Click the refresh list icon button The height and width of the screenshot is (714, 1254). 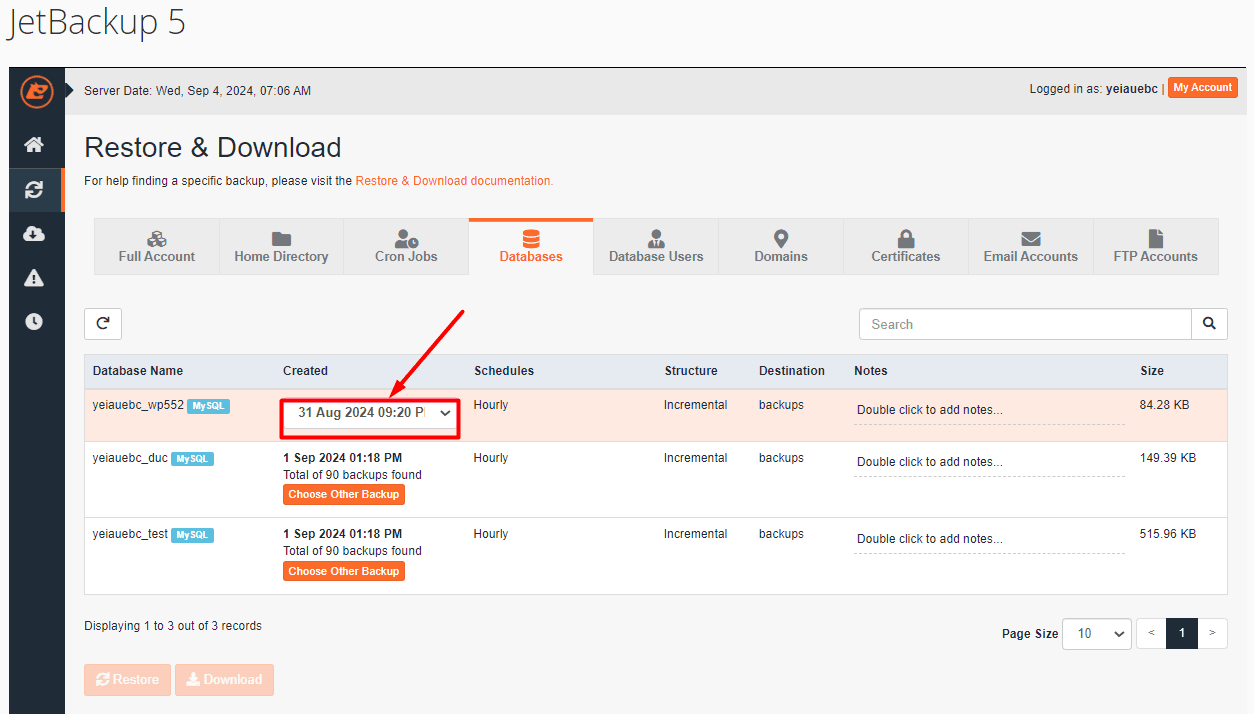tap(103, 323)
